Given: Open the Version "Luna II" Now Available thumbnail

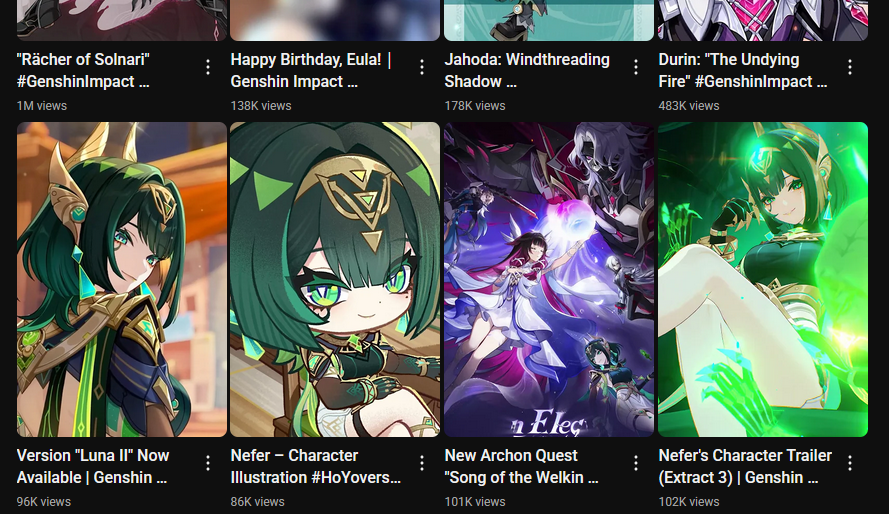Looking at the screenshot, I should tap(122, 279).
